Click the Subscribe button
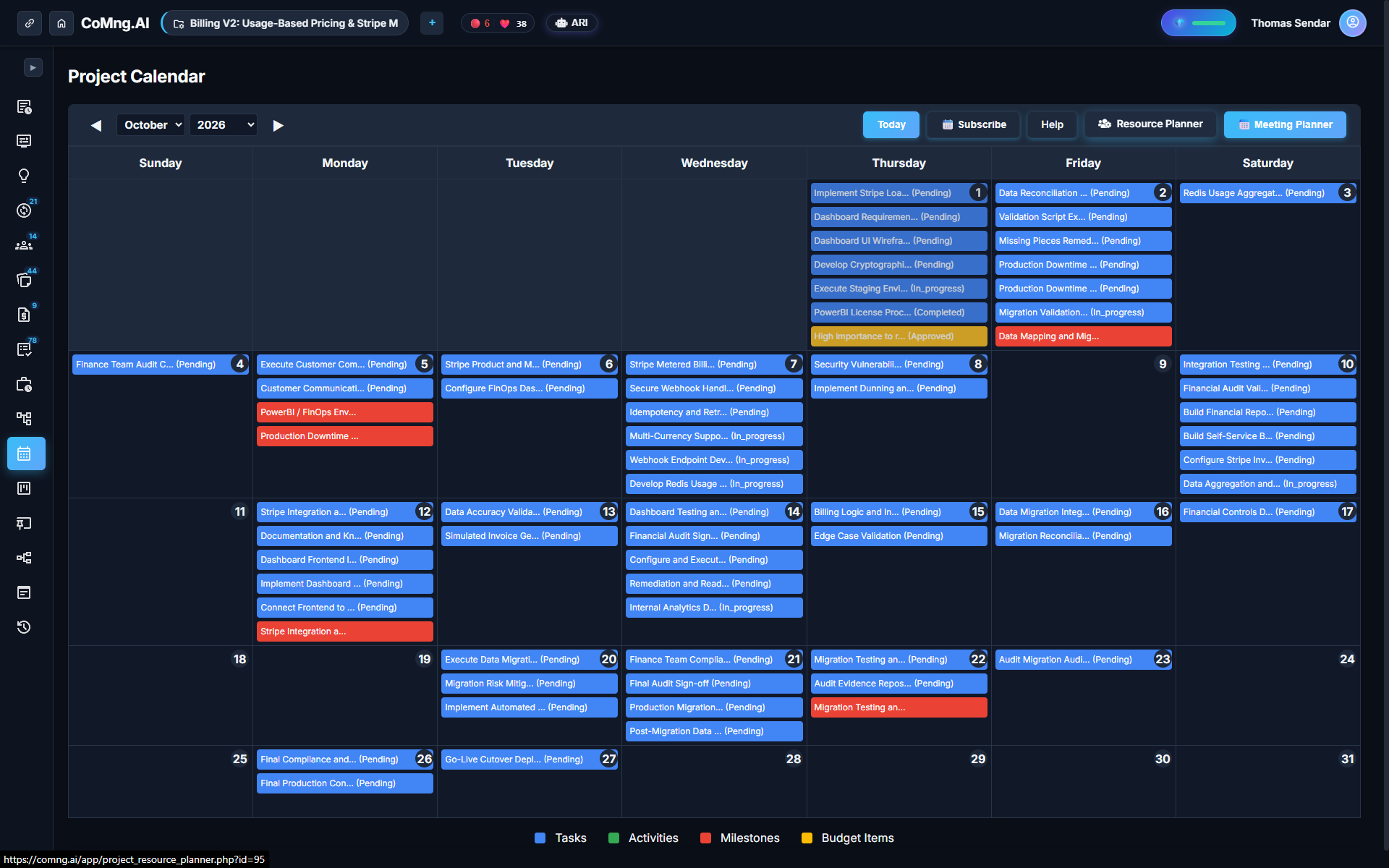The height and width of the screenshot is (868, 1389). point(974,124)
